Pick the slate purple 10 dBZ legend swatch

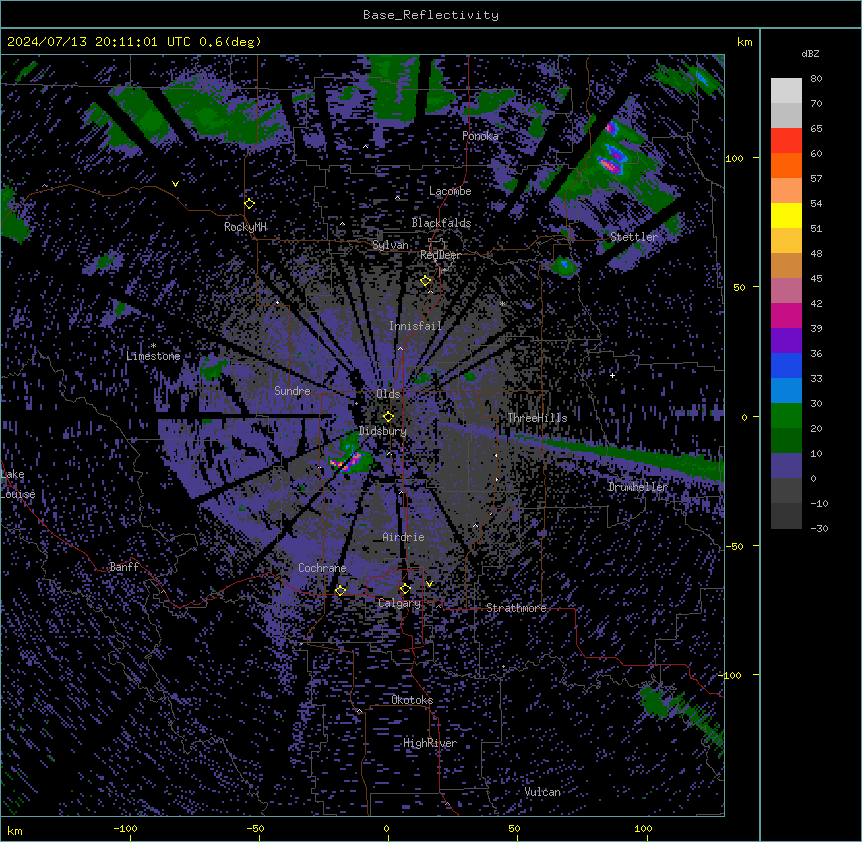coord(786,466)
